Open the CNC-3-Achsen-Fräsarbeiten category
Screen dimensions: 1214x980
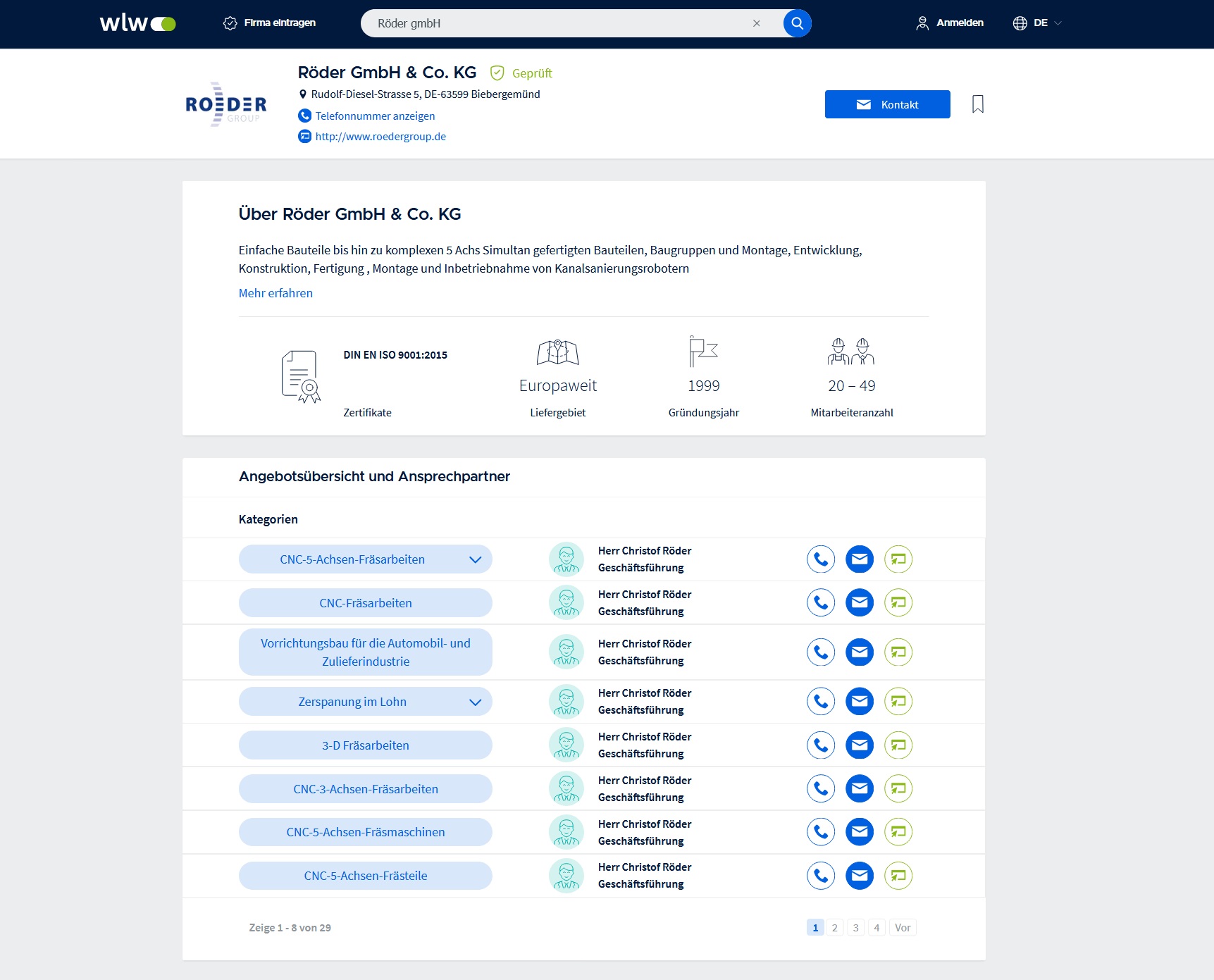(x=366, y=789)
